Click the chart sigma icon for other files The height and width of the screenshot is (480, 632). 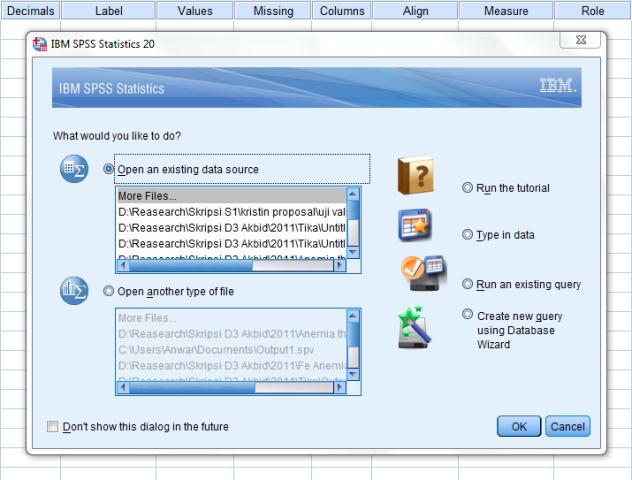click(x=74, y=291)
